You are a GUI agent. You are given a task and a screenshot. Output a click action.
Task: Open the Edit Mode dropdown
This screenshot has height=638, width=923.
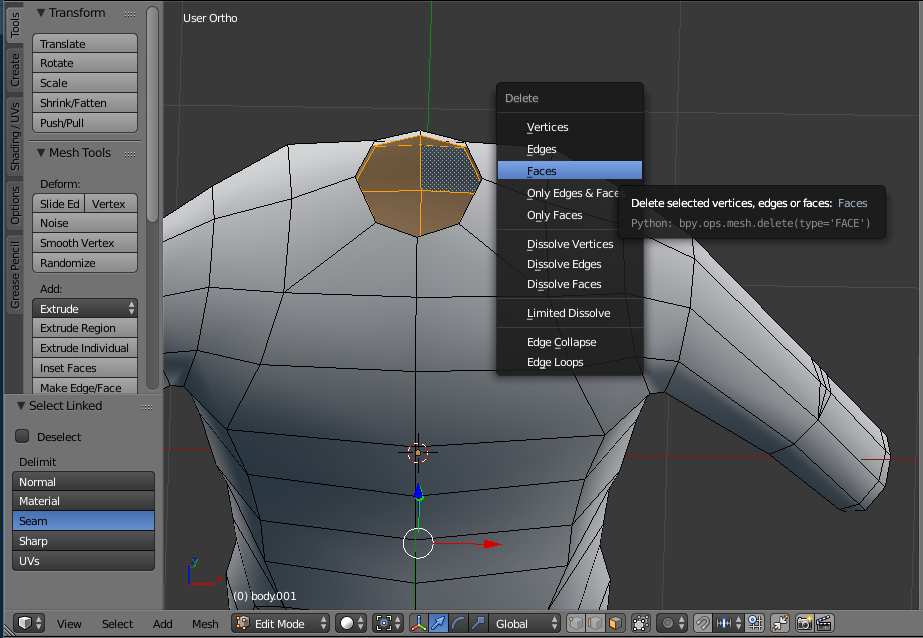pyautogui.click(x=281, y=623)
